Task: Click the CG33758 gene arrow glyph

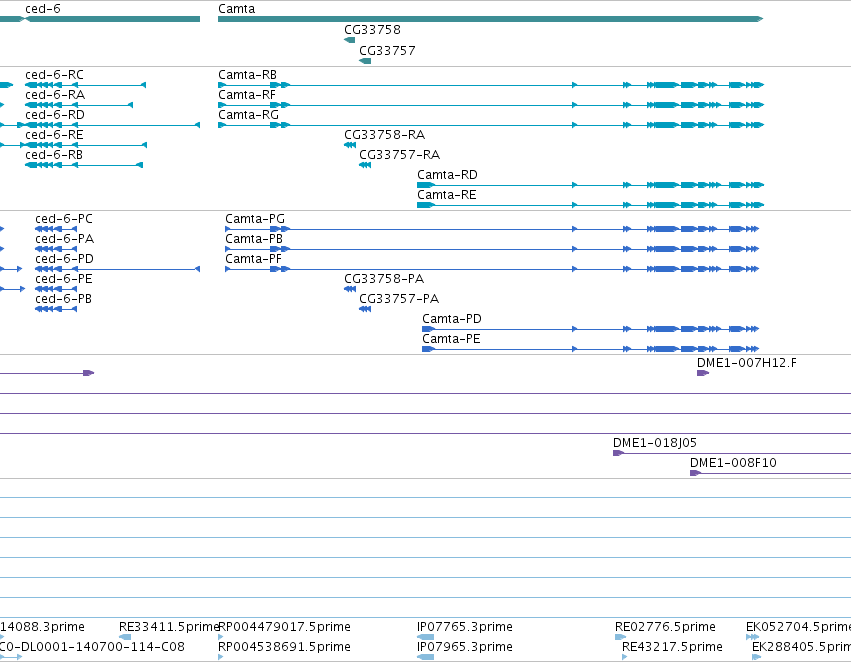Action: pyautogui.click(x=350, y=40)
